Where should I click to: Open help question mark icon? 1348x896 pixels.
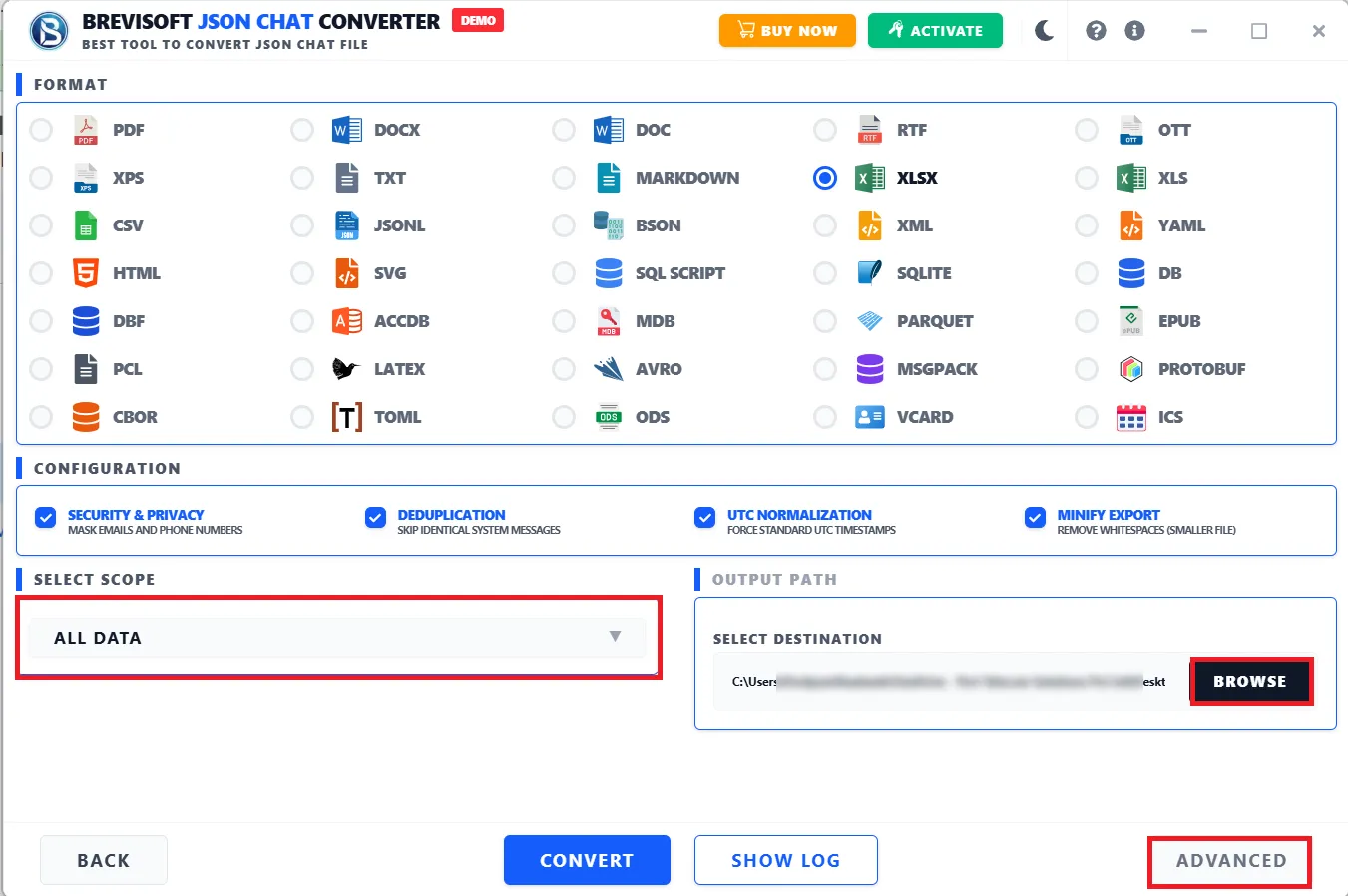click(x=1096, y=31)
